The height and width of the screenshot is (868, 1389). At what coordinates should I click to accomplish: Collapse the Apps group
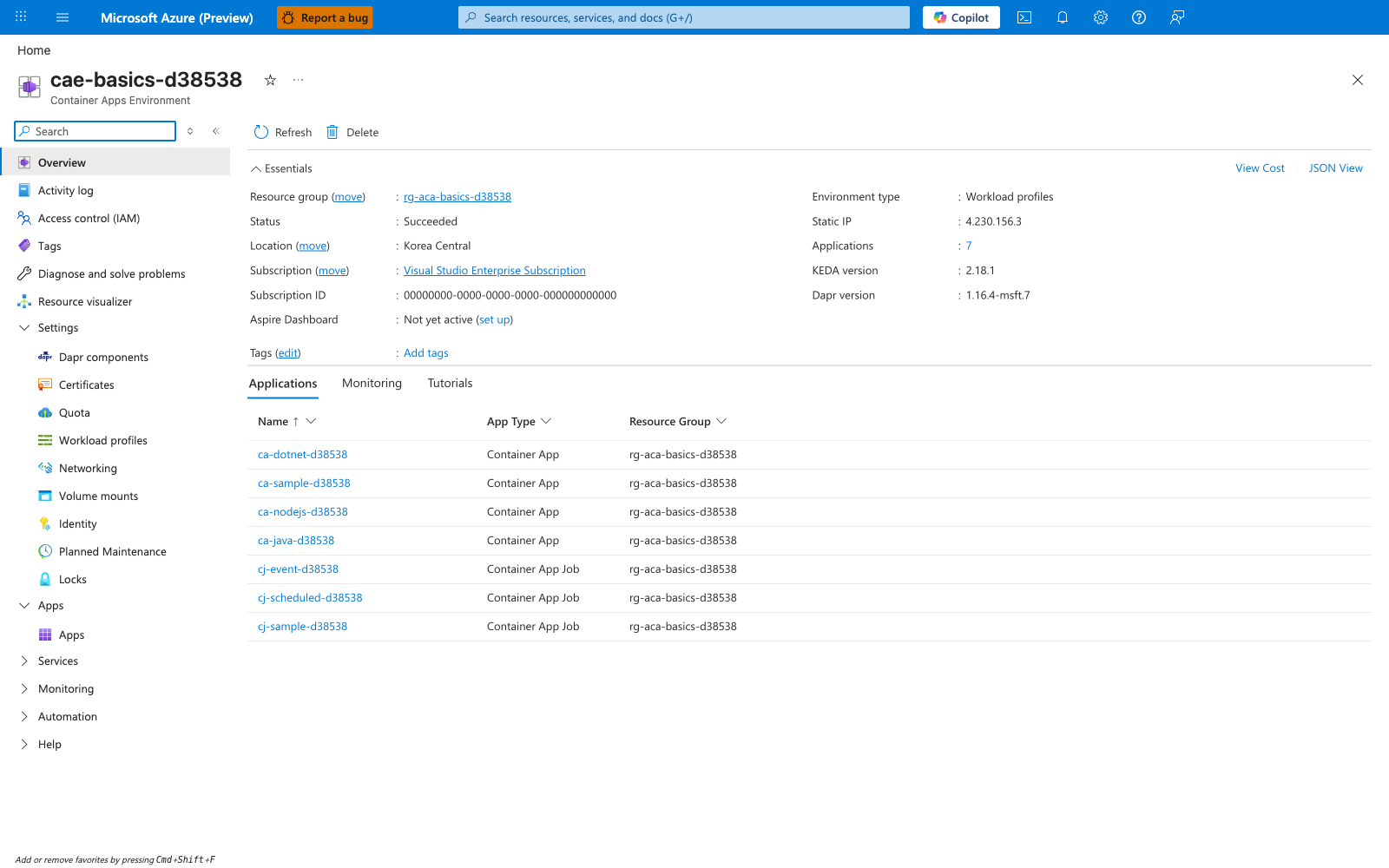pyautogui.click(x=24, y=605)
